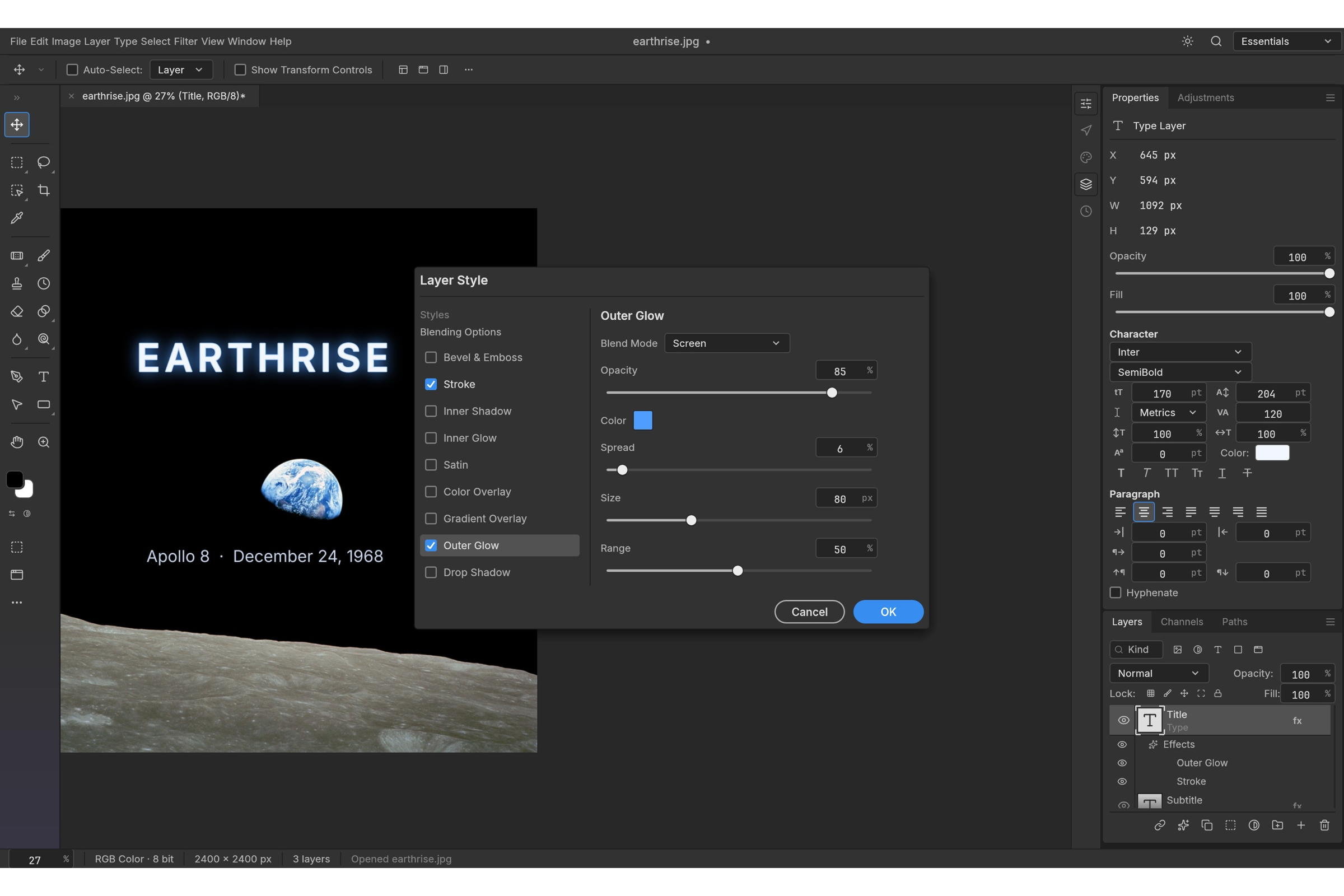Click the search icon in top bar

[1216, 41]
